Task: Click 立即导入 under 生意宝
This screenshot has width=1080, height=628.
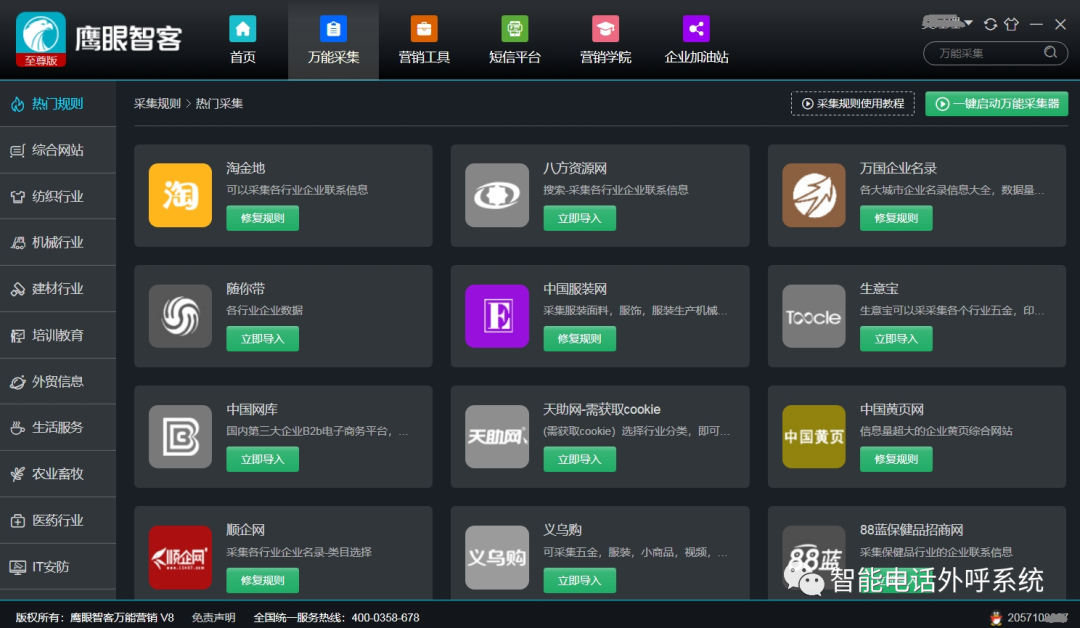Action: coord(896,339)
